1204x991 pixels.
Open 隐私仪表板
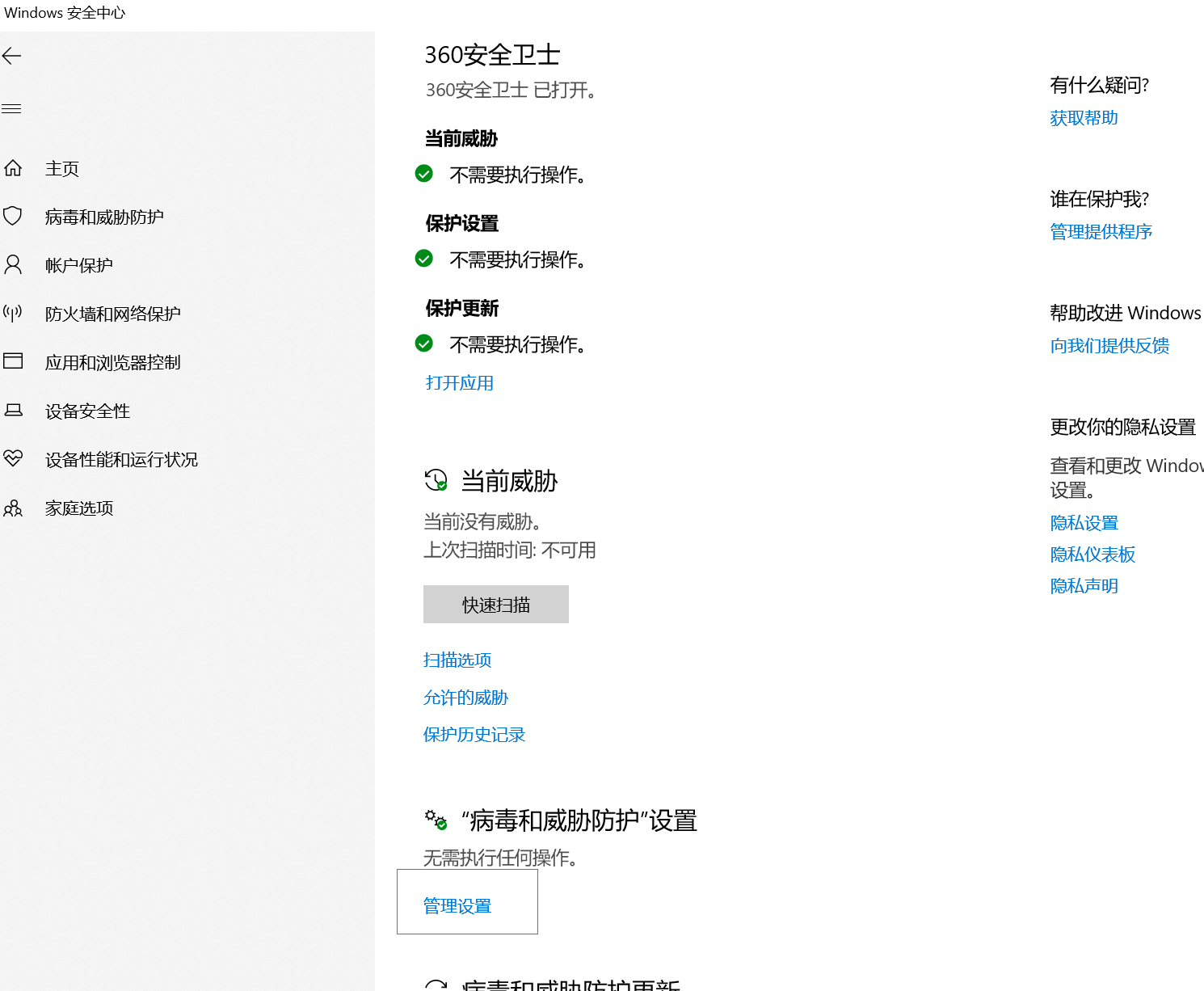tap(1092, 554)
